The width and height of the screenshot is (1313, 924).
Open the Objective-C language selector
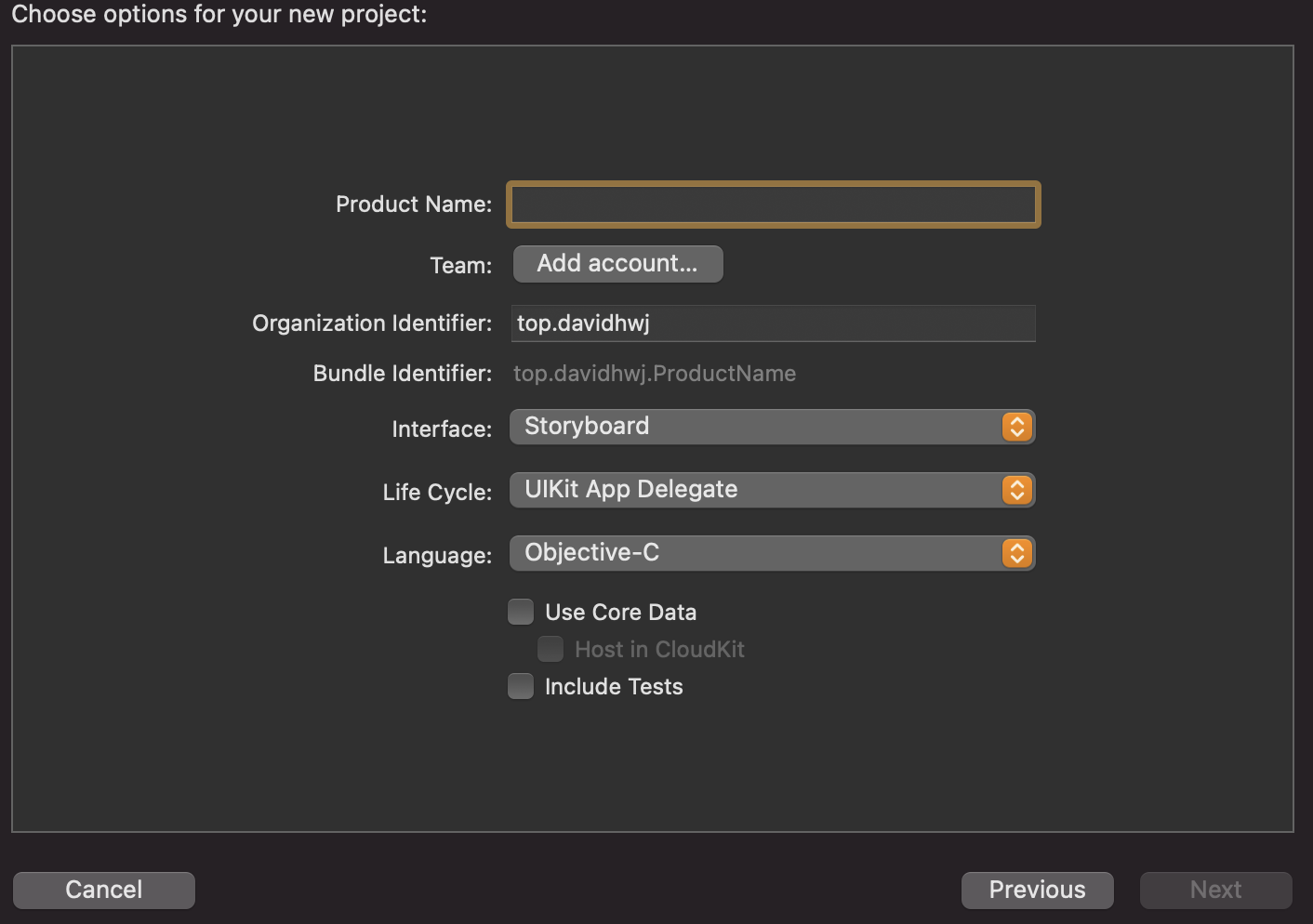point(753,553)
